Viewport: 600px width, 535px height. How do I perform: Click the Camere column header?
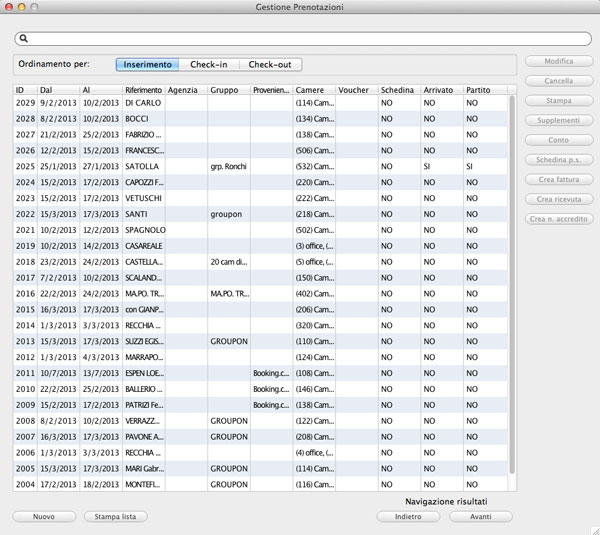314,90
